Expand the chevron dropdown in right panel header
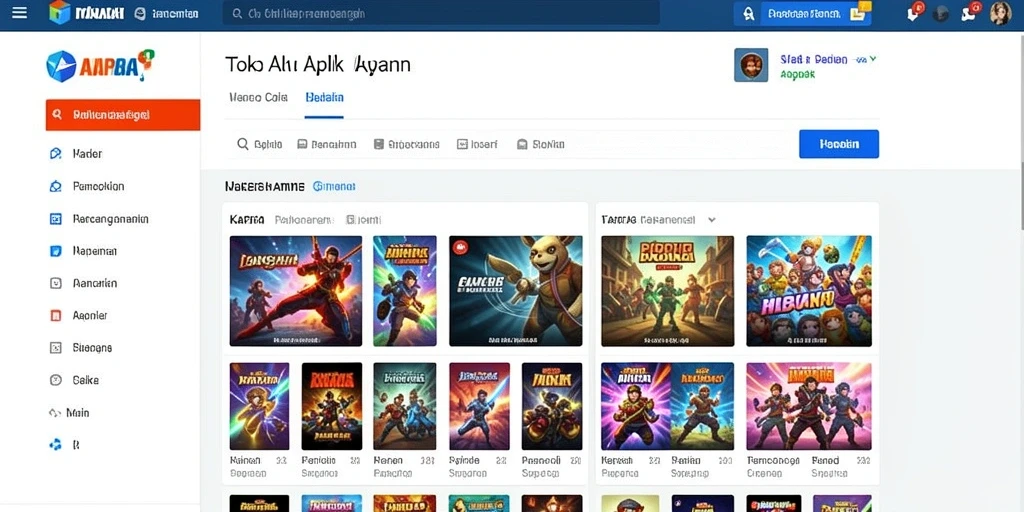This screenshot has width=1024, height=512. coord(712,220)
